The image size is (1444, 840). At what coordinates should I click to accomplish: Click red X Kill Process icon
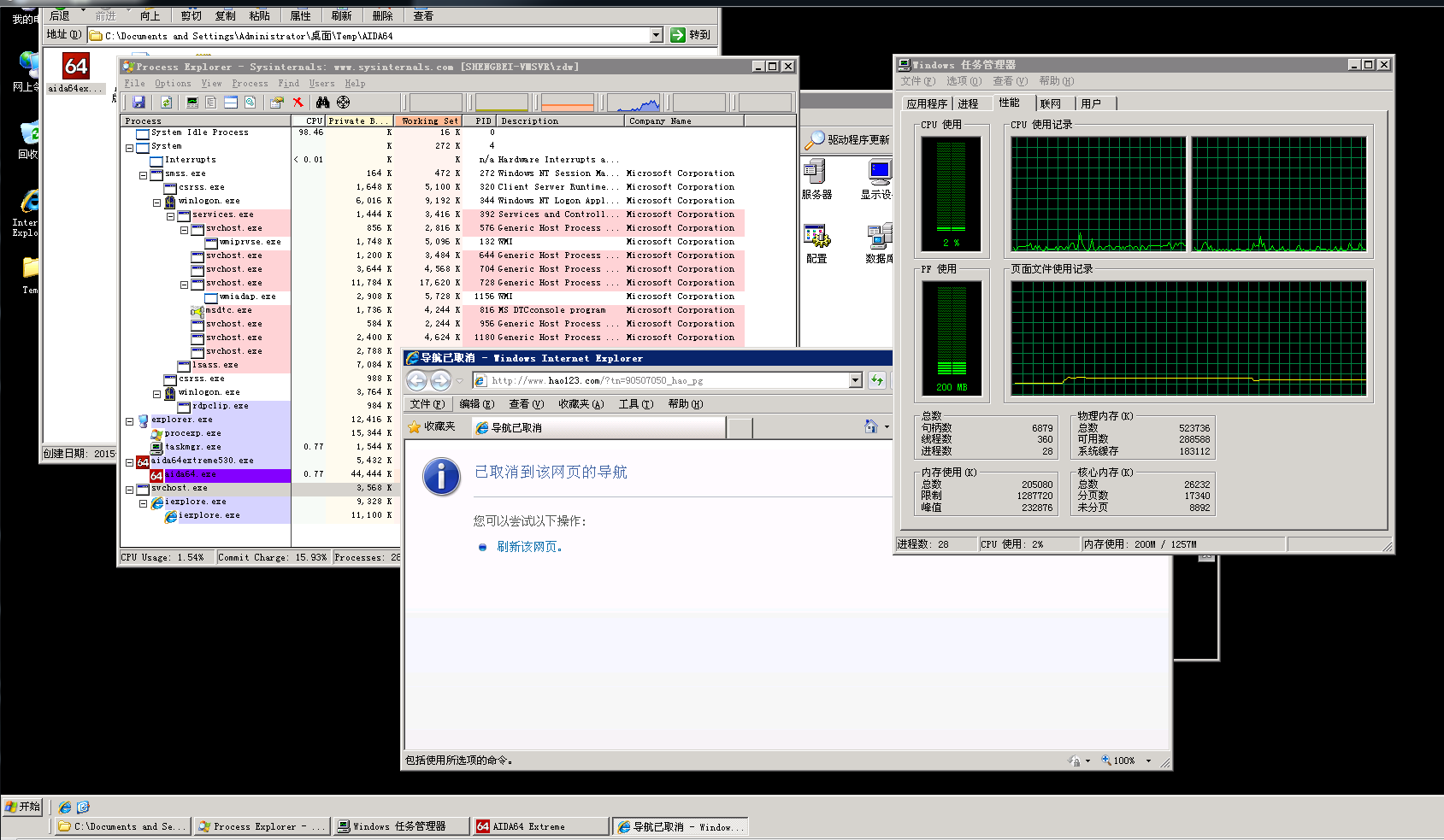tap(298, 103)
